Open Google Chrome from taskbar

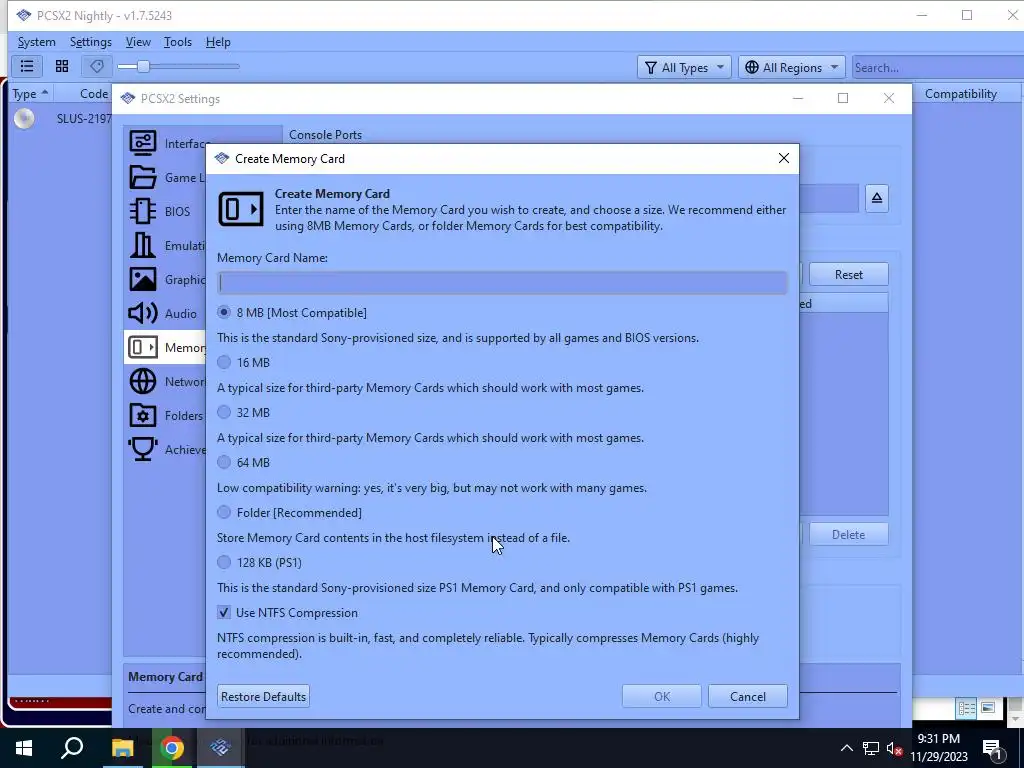pyautogui.click(x=172, y=748)
